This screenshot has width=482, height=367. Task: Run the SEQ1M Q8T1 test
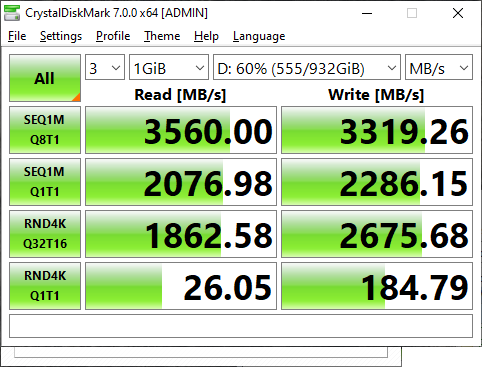[45, 130]
